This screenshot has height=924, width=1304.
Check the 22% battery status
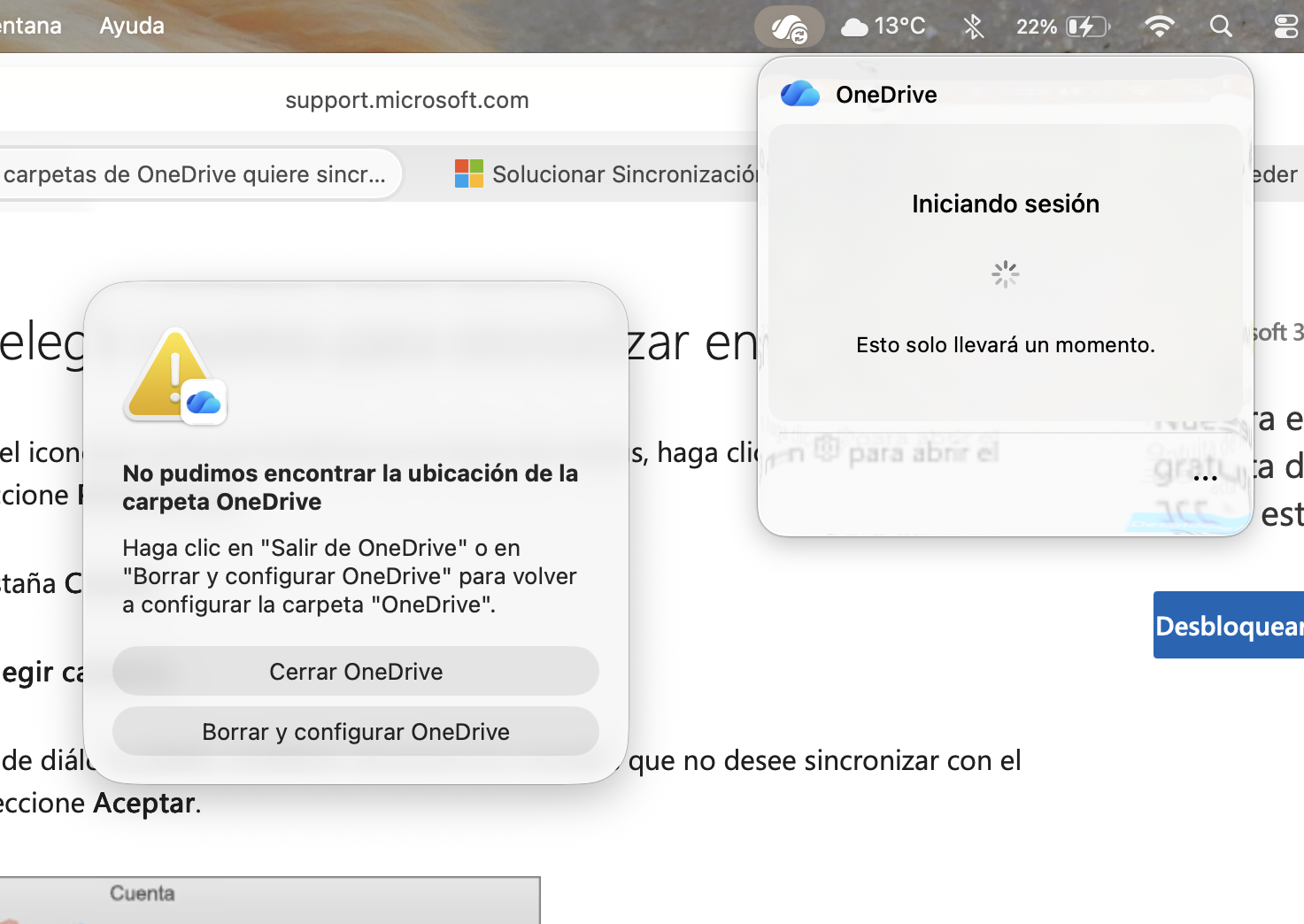[x=1062, y=27]
